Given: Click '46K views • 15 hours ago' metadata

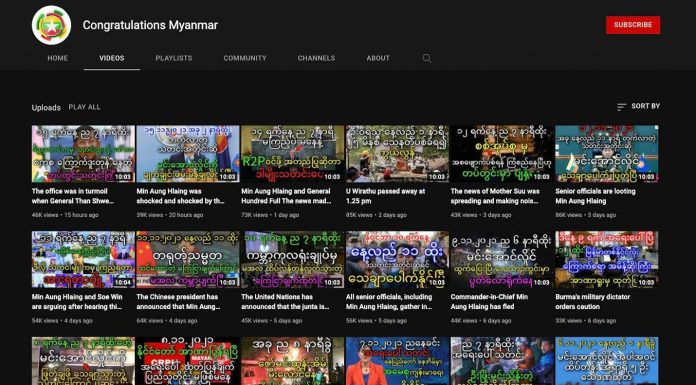Looking at the screenshot, I should pyautogui.click(x=65, y=215).
